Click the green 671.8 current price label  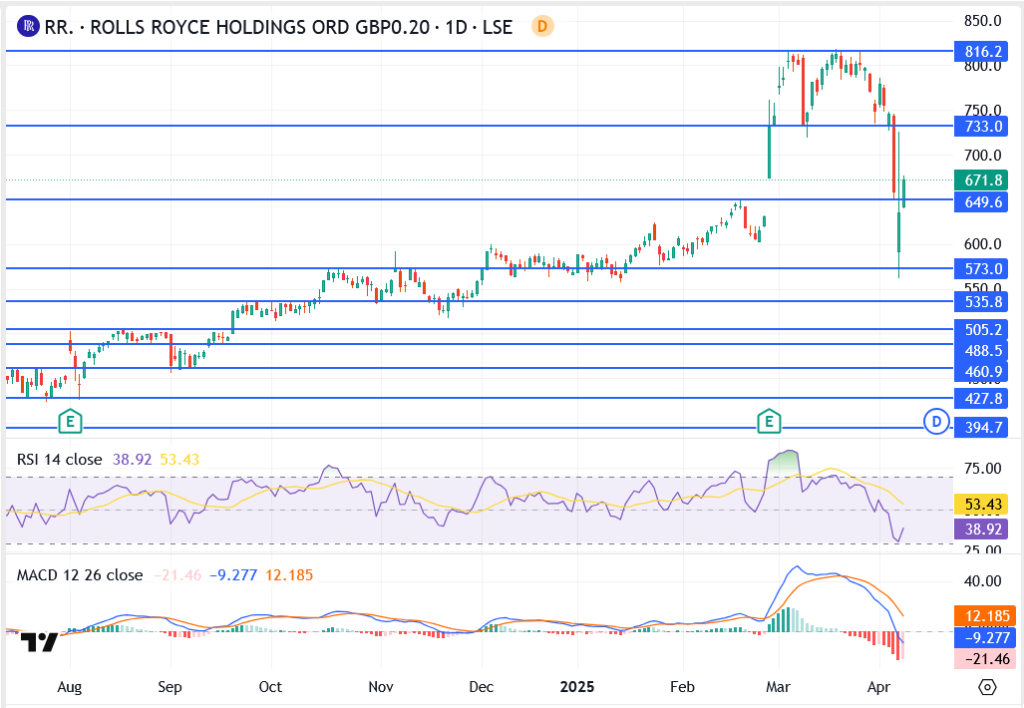983,180
